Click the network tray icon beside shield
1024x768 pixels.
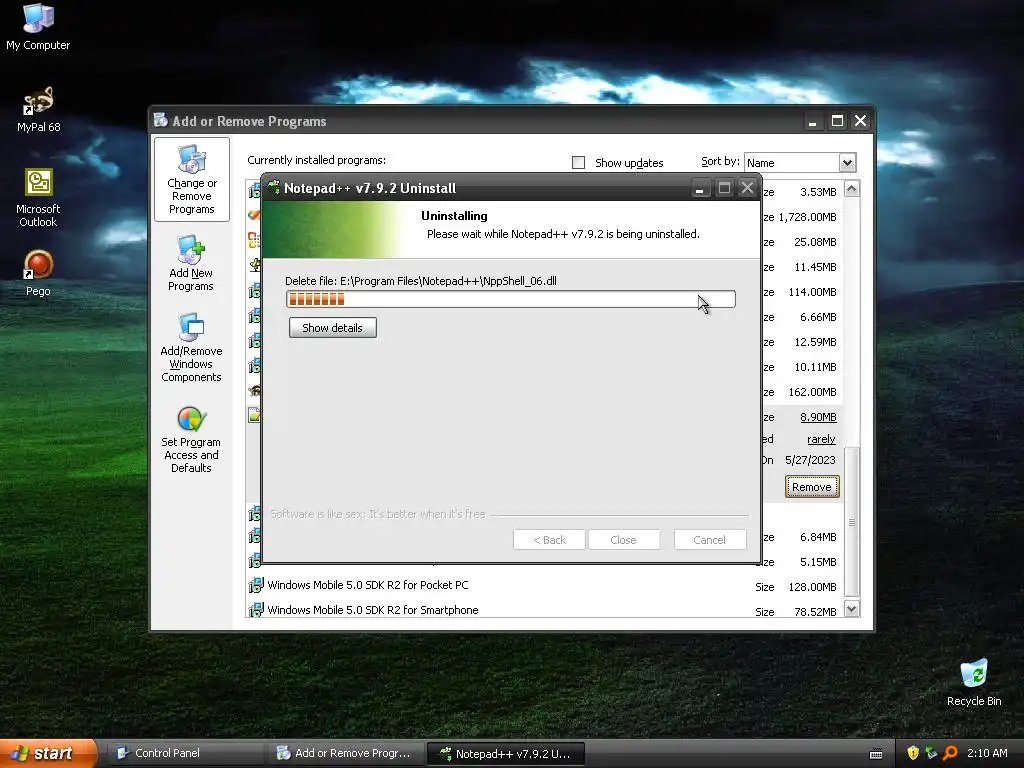931,753
